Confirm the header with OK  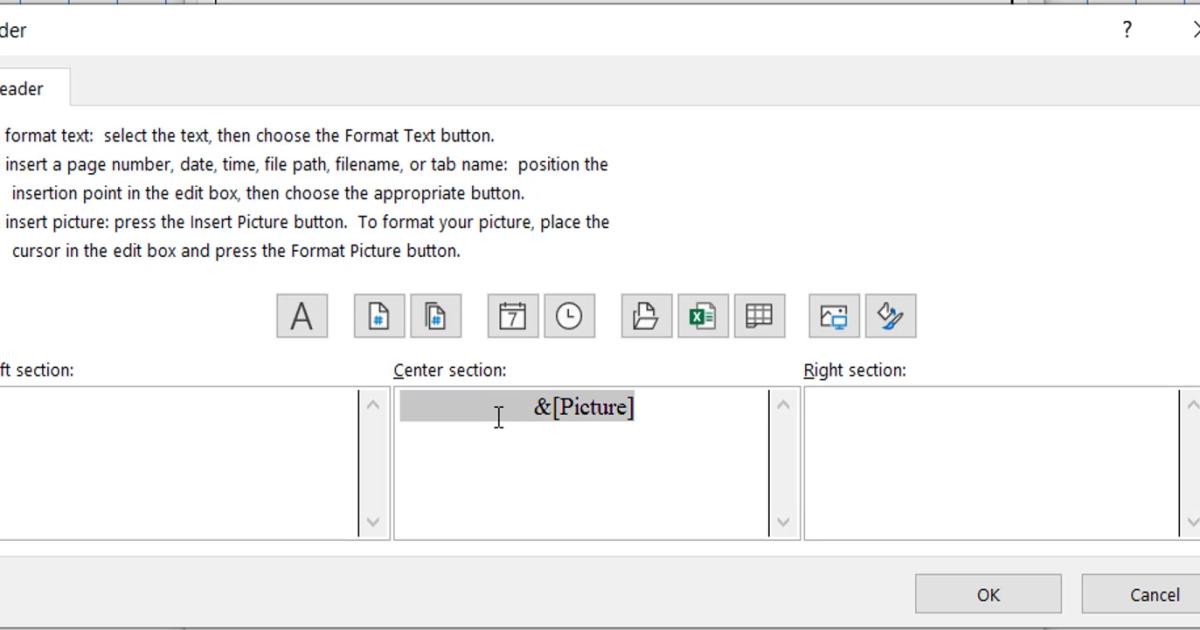coord(987,595)
